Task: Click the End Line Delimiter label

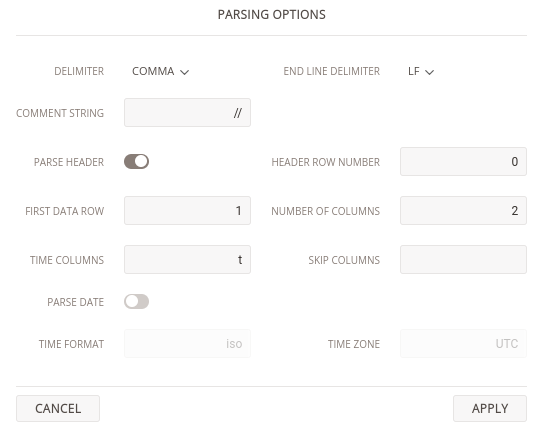Action: coord(331,71)
